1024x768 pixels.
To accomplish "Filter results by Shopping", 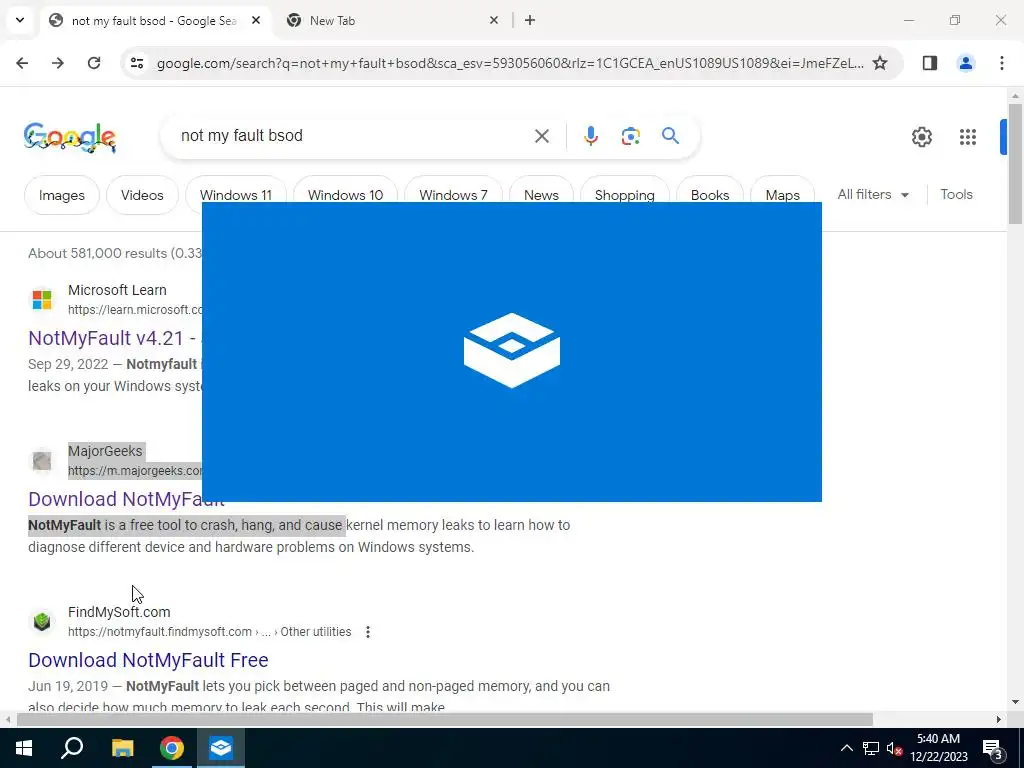I will 624,189.
